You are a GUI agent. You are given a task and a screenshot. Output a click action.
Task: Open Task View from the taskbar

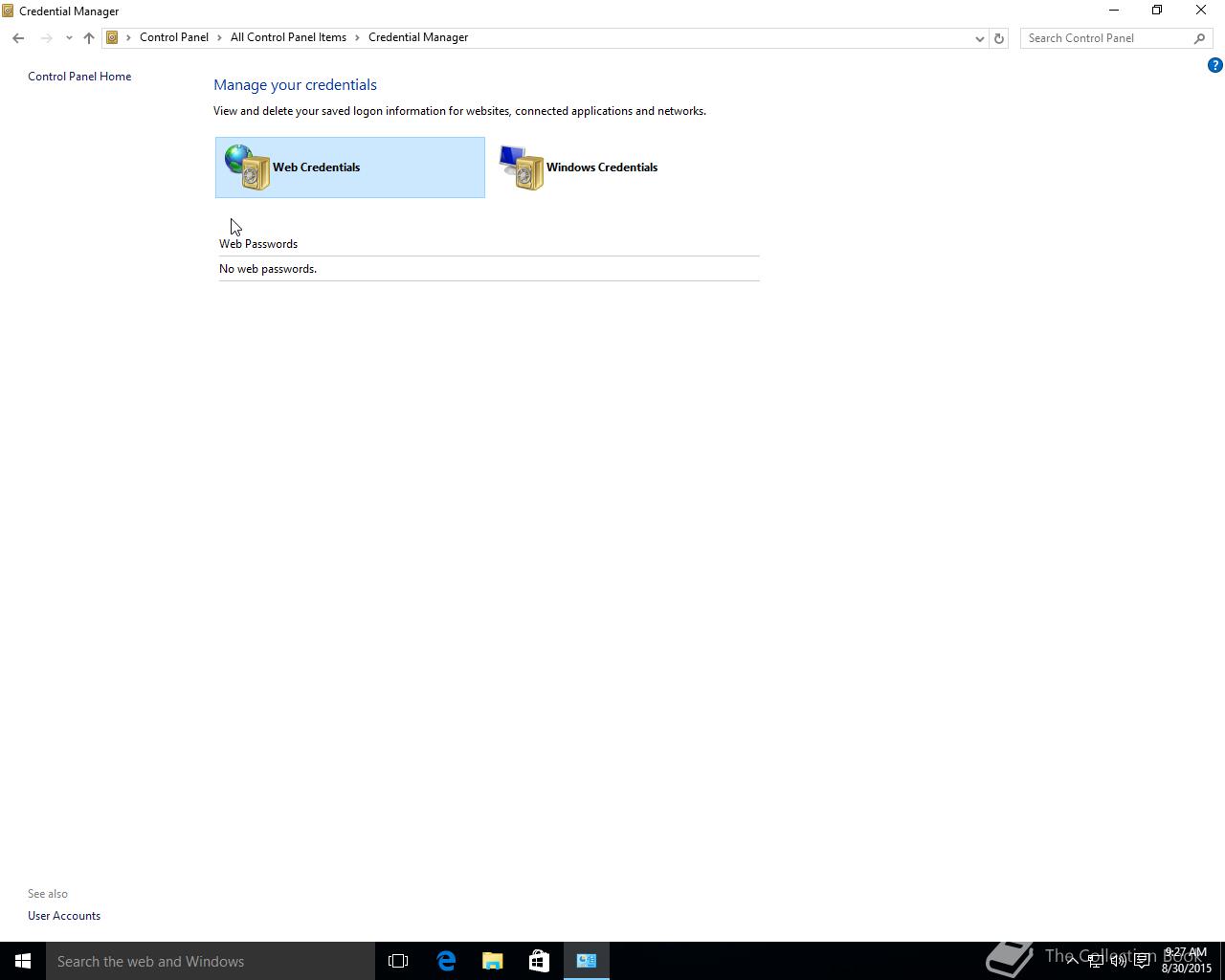click(x=398, y=961)
